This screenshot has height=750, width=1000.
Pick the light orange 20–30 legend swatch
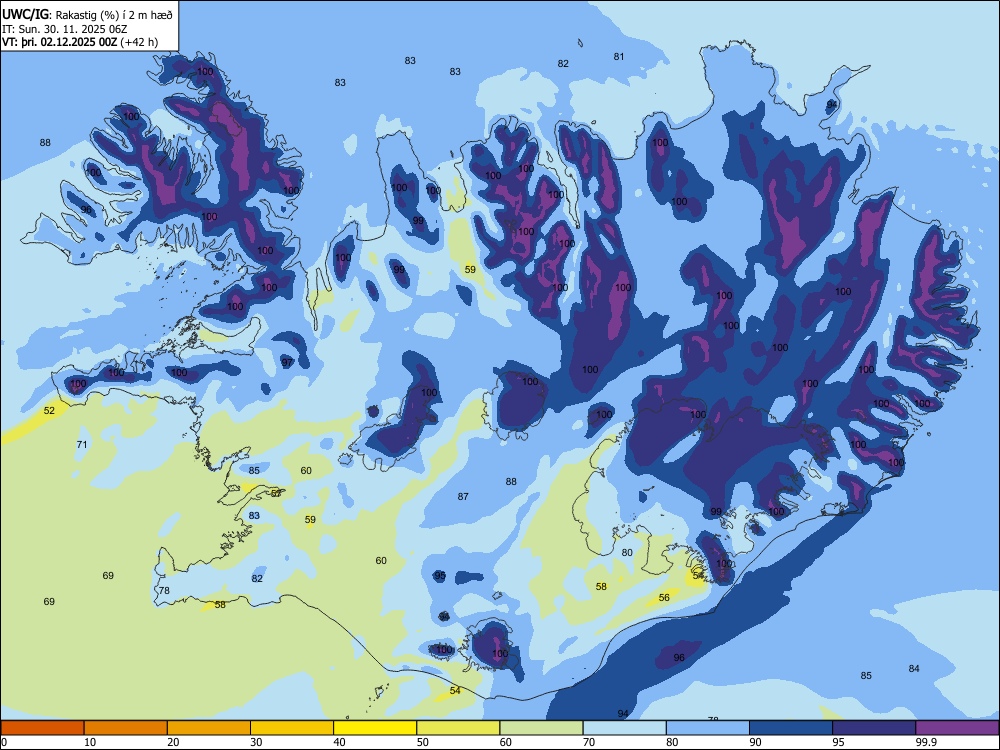209,728
